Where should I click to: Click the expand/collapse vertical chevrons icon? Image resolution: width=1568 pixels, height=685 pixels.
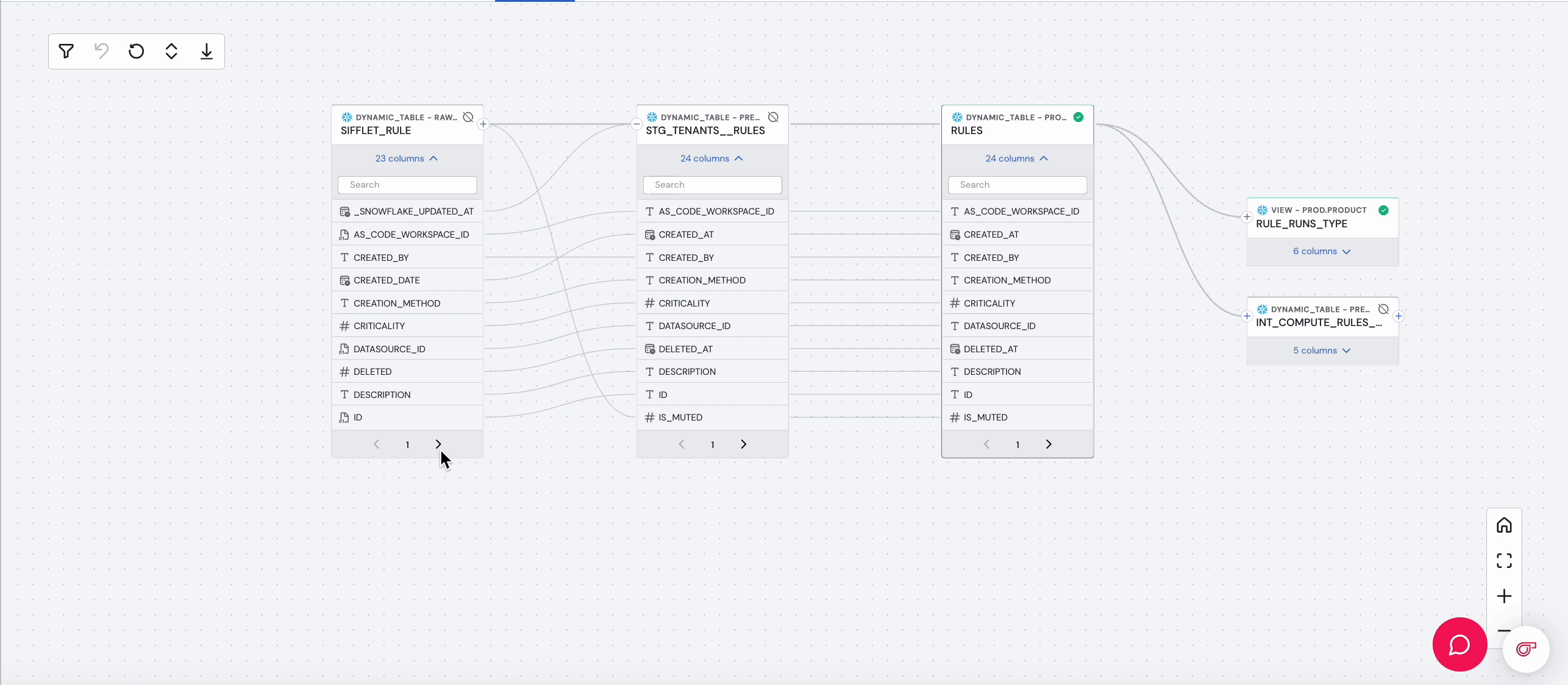pos(171,51)
